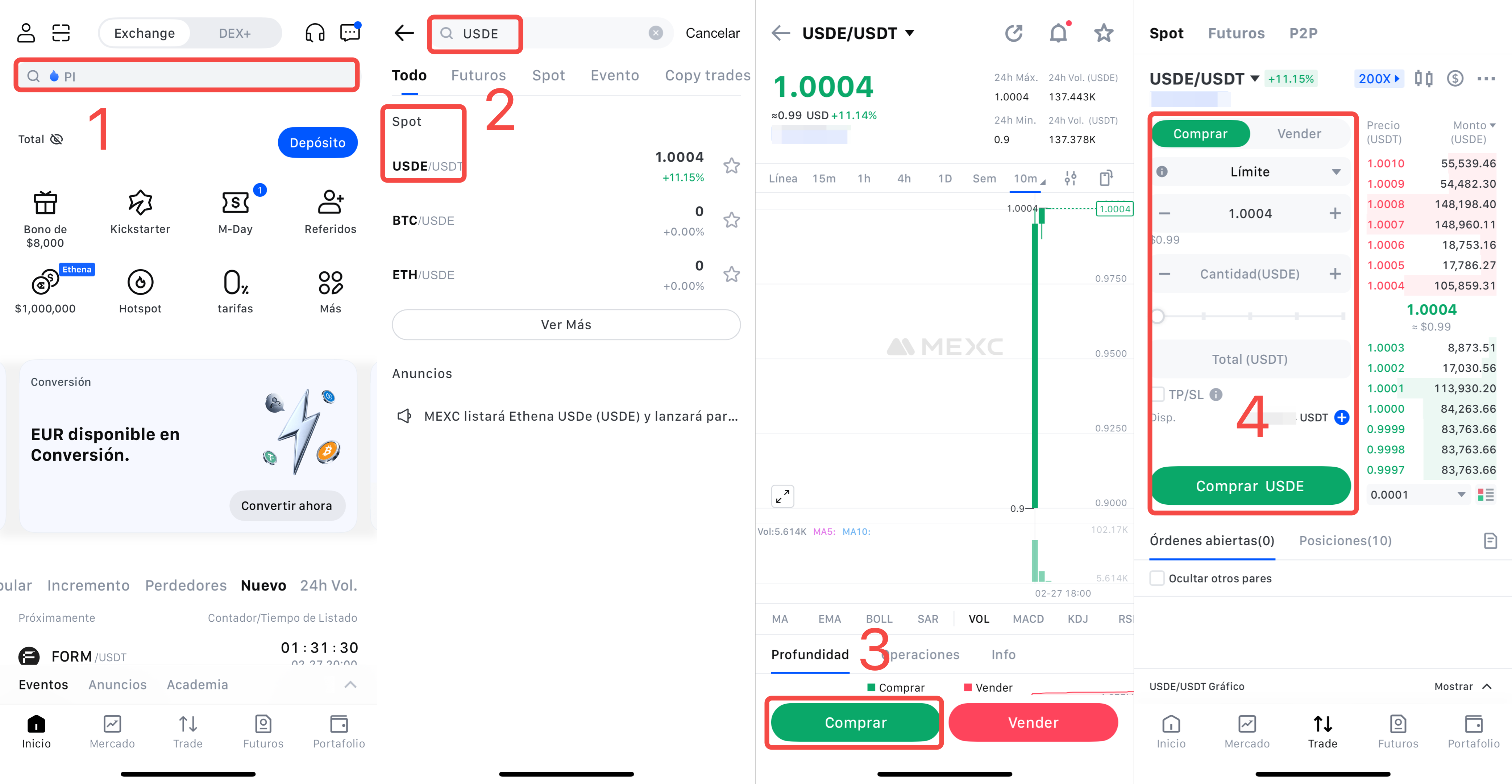Select the Vender tab in order panel
The width and height of the screenshot is (1512, 784).
click(x=1299, y=134)
